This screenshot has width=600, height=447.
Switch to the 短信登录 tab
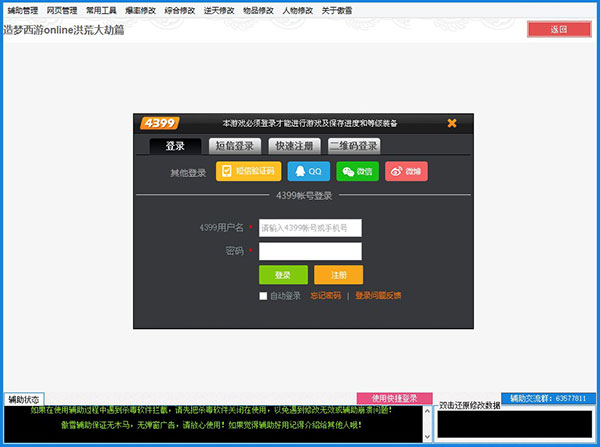tap(237, 146)
